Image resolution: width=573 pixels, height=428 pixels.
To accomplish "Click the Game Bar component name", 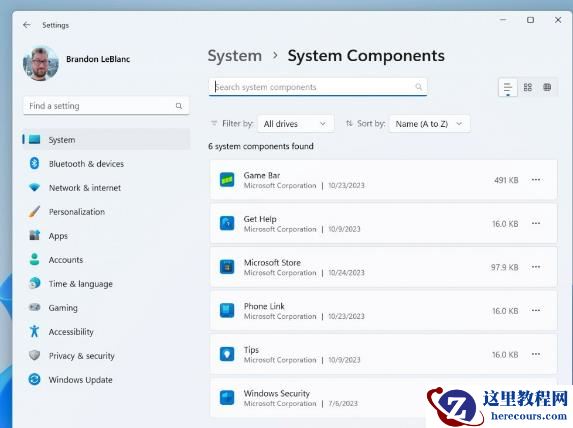I will [x=262, y=175].
